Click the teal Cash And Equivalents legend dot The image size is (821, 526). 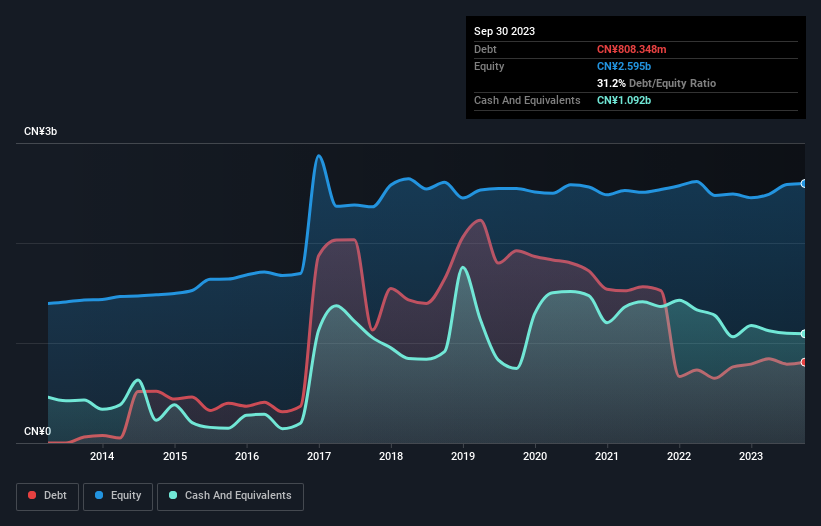(173, 495)
